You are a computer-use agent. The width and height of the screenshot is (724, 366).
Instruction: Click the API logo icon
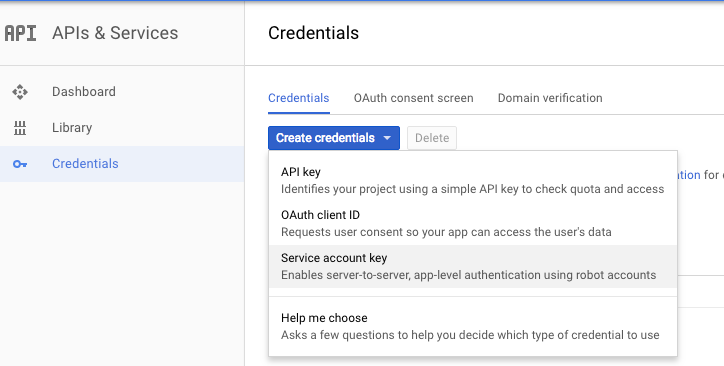(x=20, y=33)
